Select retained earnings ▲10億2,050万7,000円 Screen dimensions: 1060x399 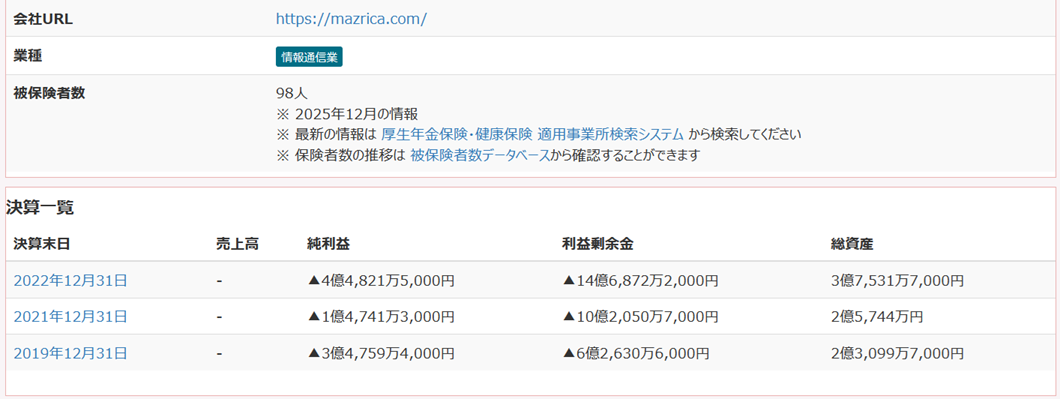[x=640, y=316]
